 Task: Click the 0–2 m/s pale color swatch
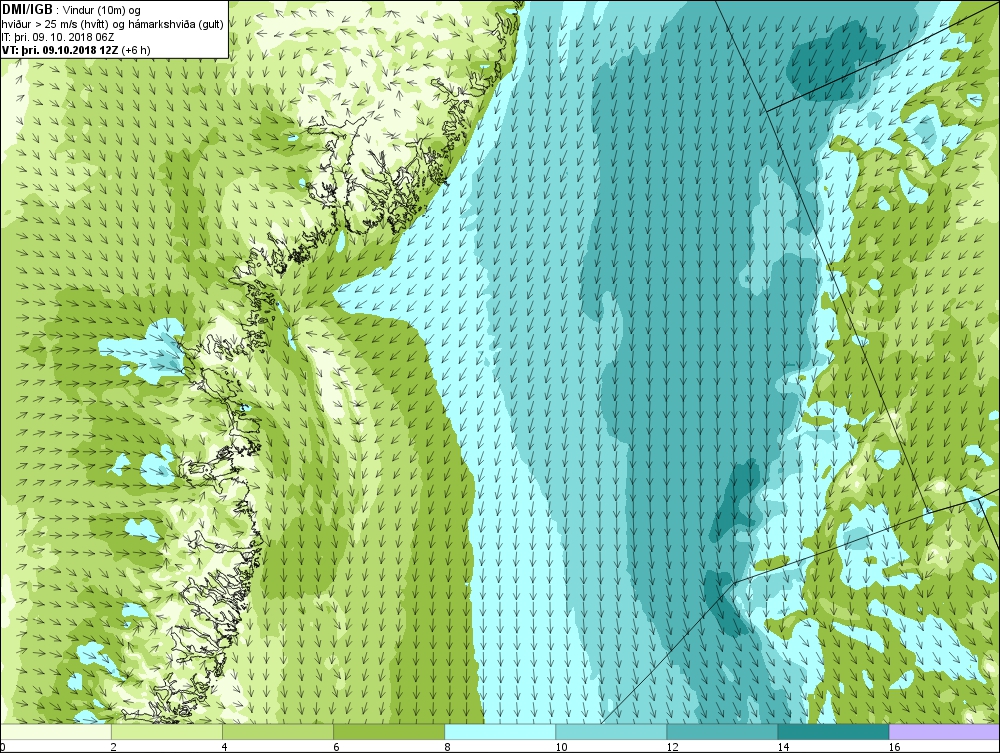tap(57, 732)
